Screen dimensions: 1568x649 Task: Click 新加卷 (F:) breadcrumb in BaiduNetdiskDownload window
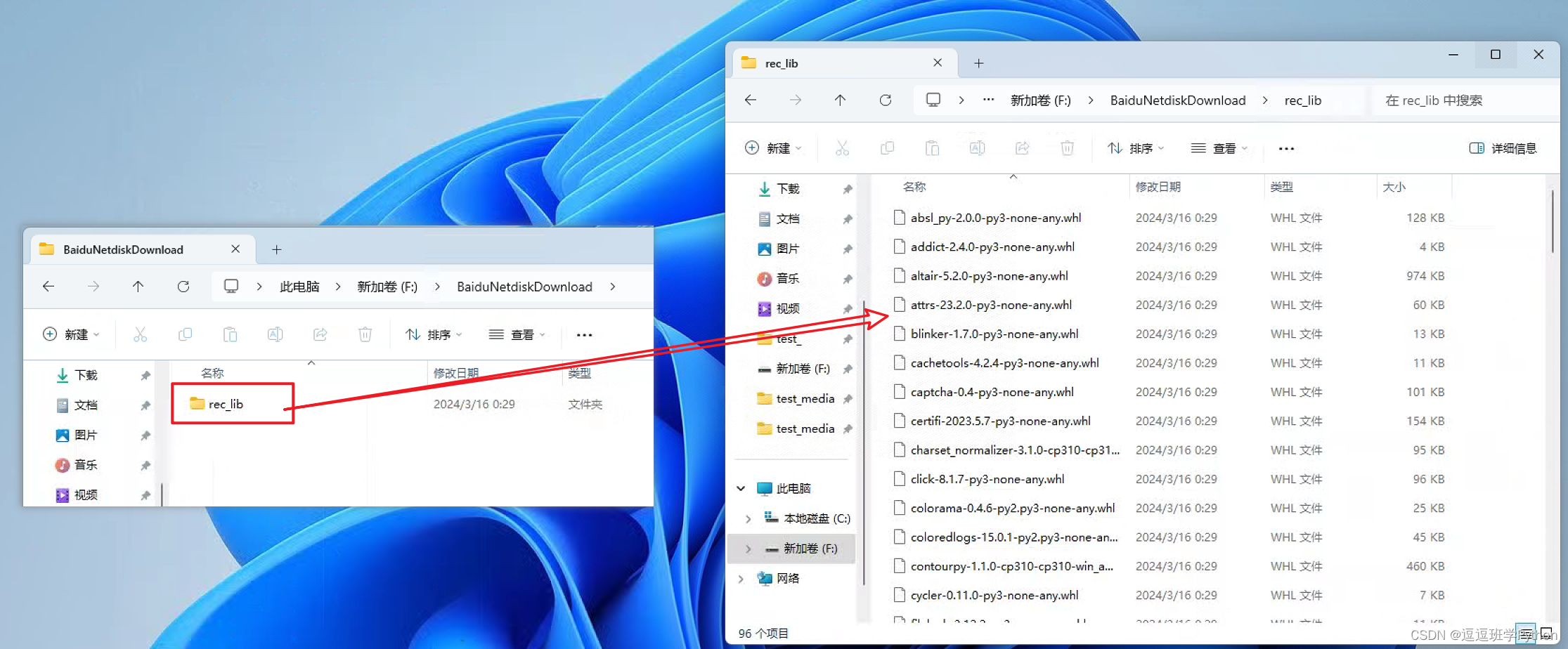tap(387, 287)
